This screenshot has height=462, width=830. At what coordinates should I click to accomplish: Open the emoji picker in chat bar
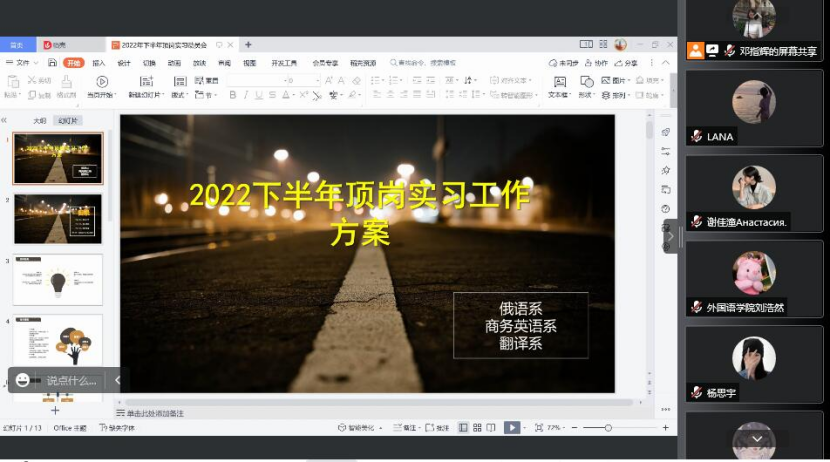click(x=22, y=380)
